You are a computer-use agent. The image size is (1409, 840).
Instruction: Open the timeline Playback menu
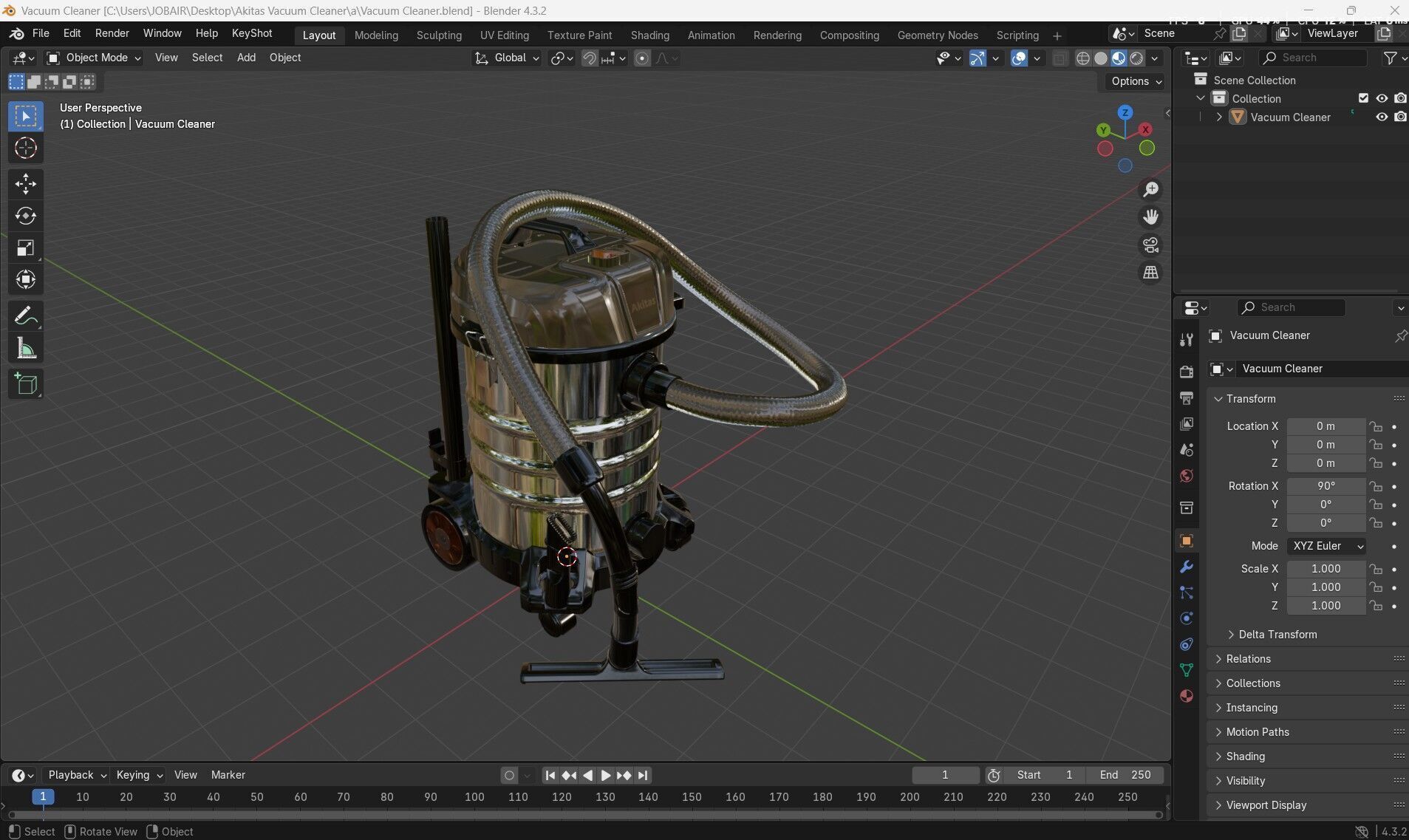click(77, 775)
